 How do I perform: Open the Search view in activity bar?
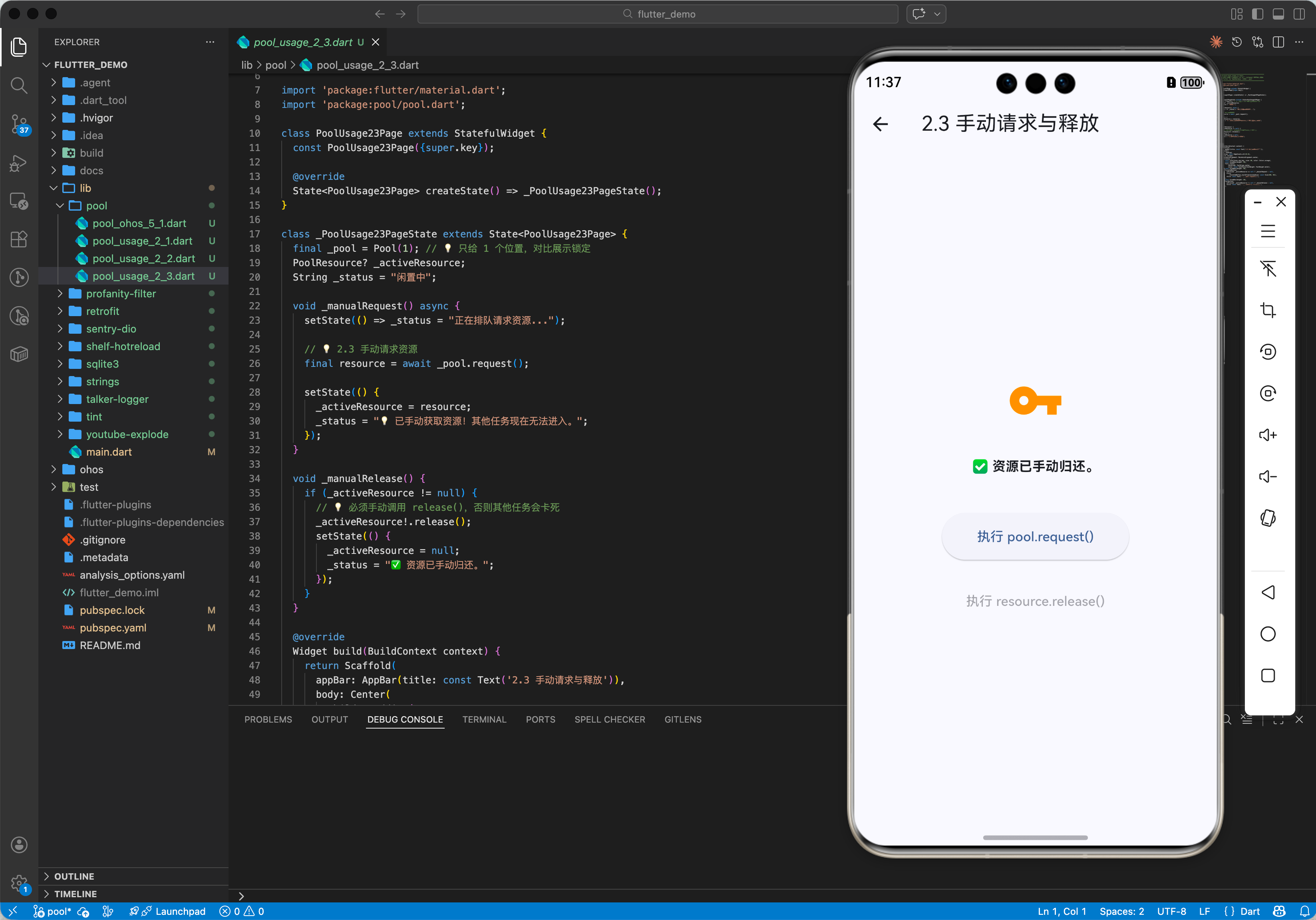[18, 86]
